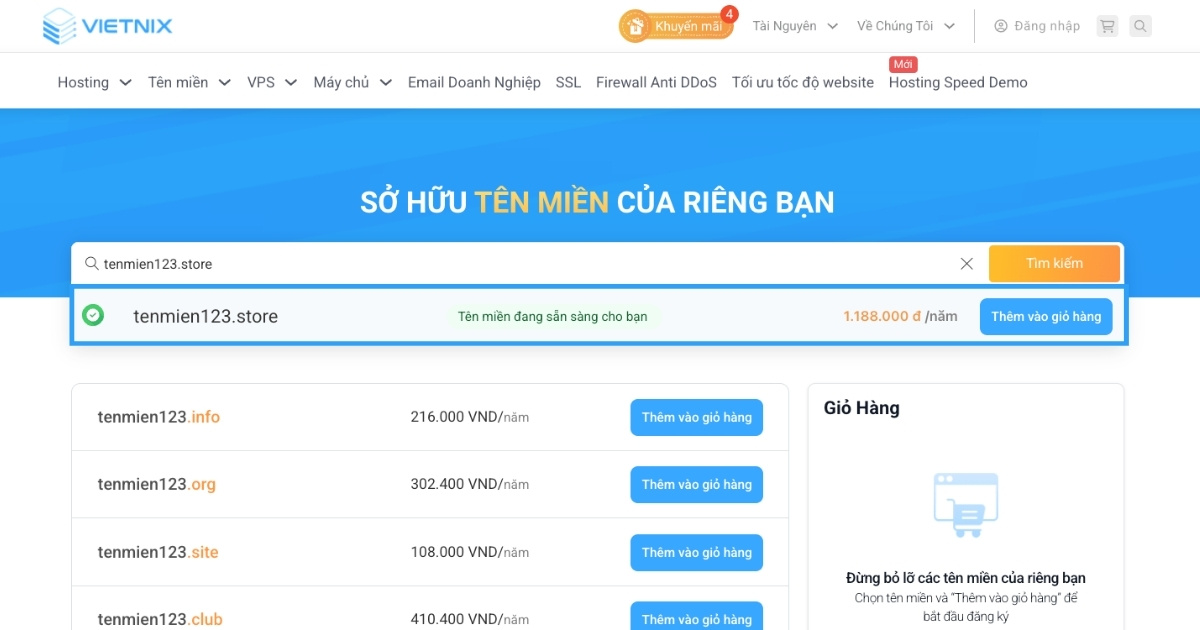Click the Vietnix logo

tap(106, 25)
